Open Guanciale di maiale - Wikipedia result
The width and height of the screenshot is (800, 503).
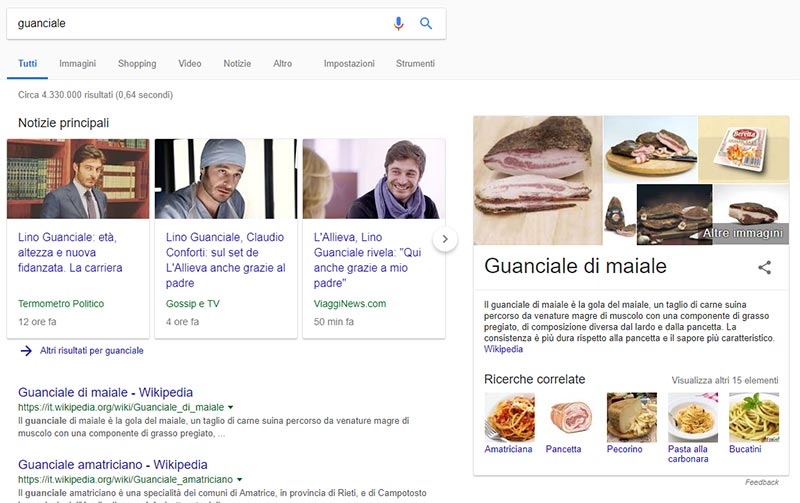[105, 392]
